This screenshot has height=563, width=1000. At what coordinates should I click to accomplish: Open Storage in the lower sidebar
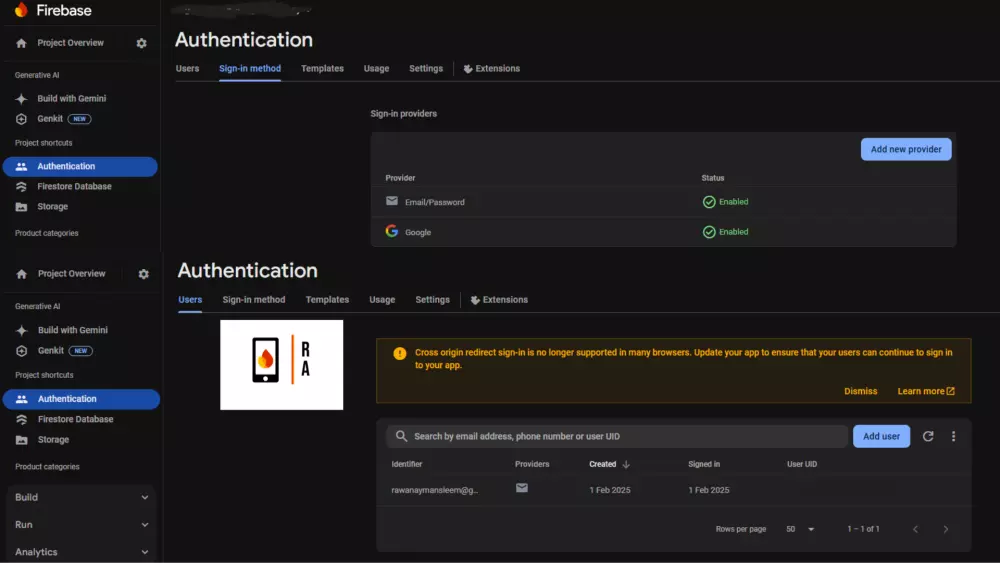[53, 440]
